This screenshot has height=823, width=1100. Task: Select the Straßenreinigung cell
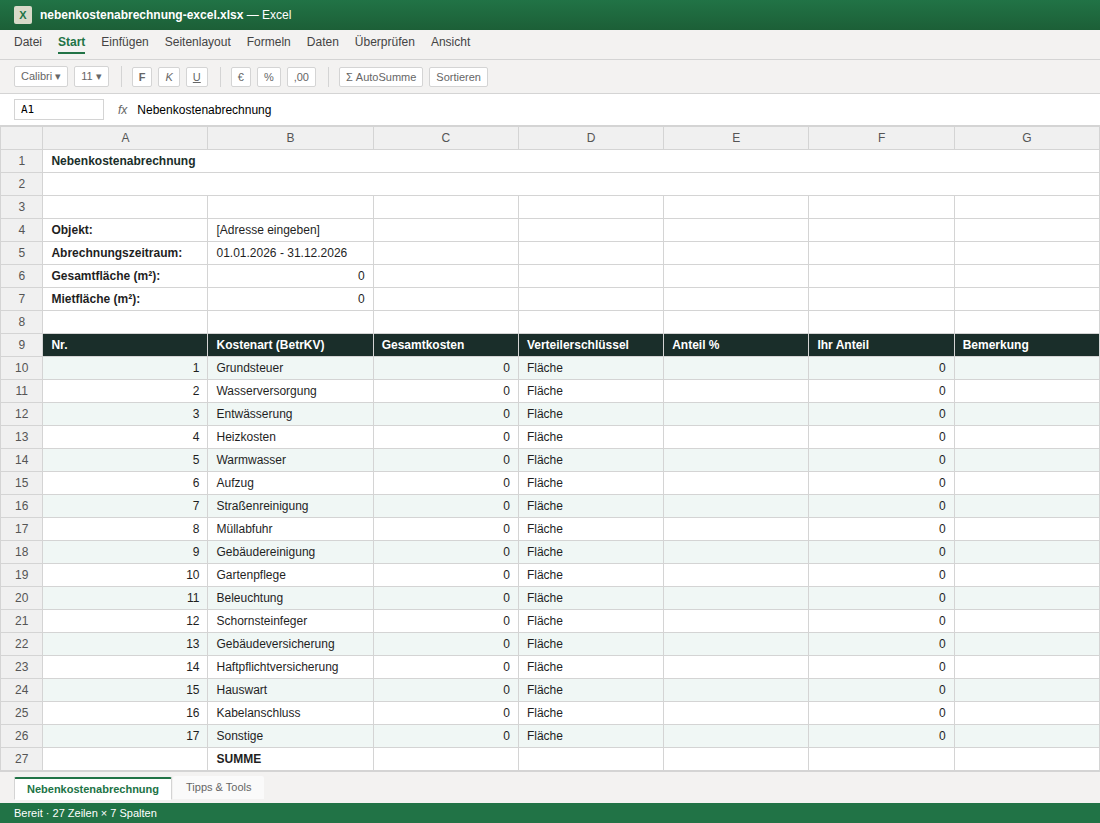point(290,507)
